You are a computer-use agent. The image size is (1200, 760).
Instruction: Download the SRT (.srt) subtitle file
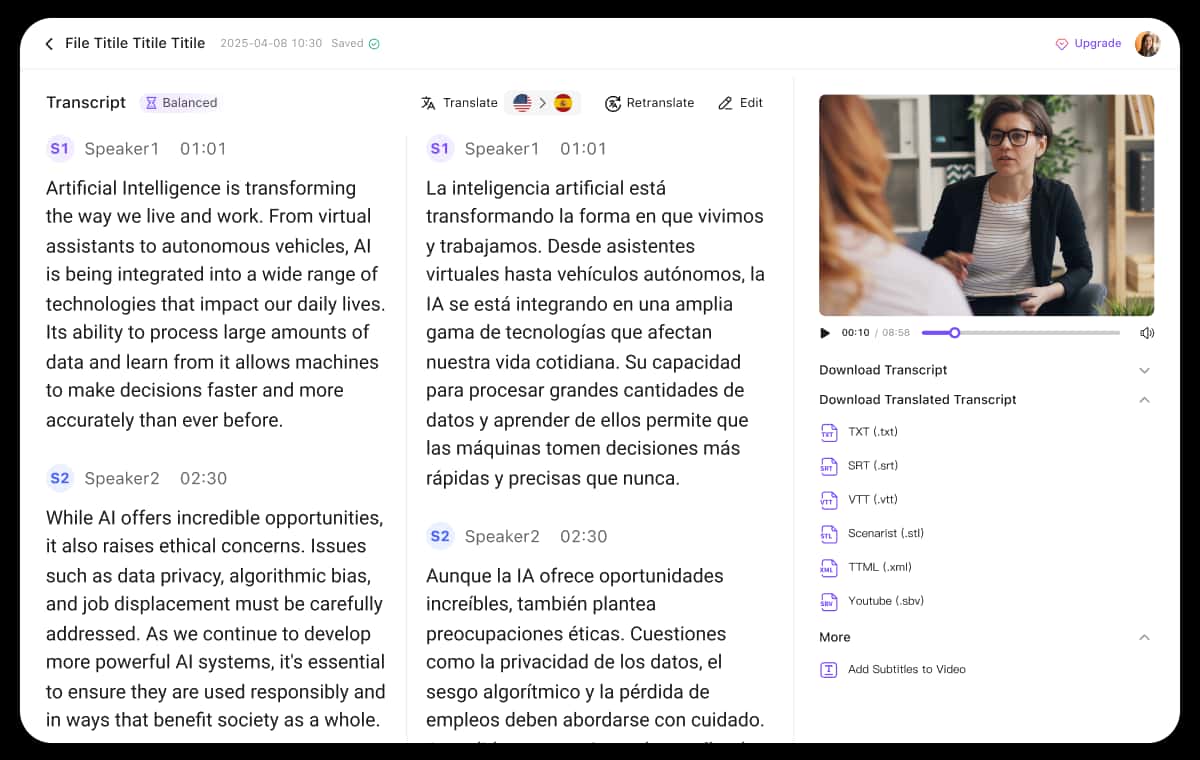pyautogui.click(x=872, y=466)
